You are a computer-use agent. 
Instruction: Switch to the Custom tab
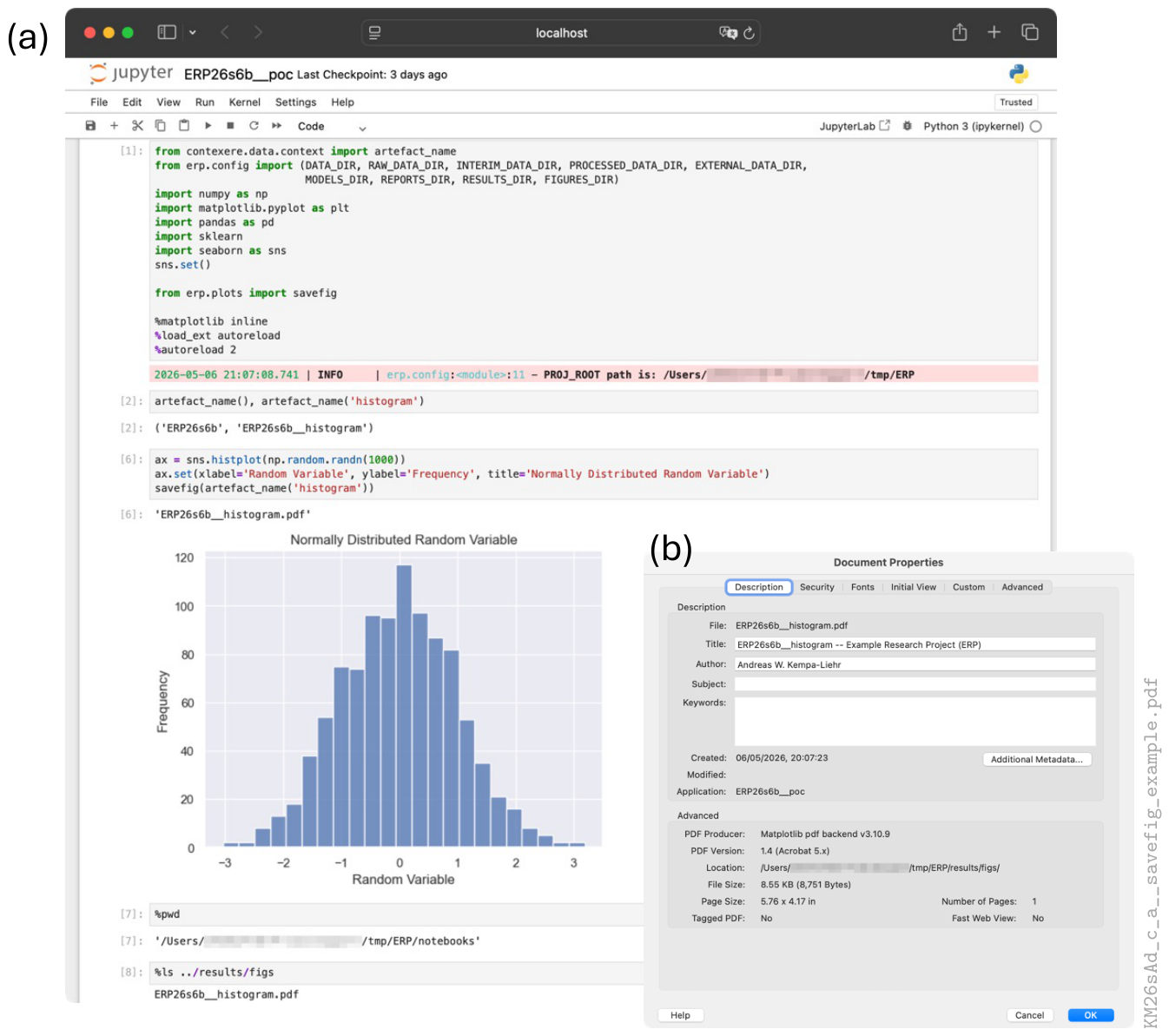click(968, 587)
